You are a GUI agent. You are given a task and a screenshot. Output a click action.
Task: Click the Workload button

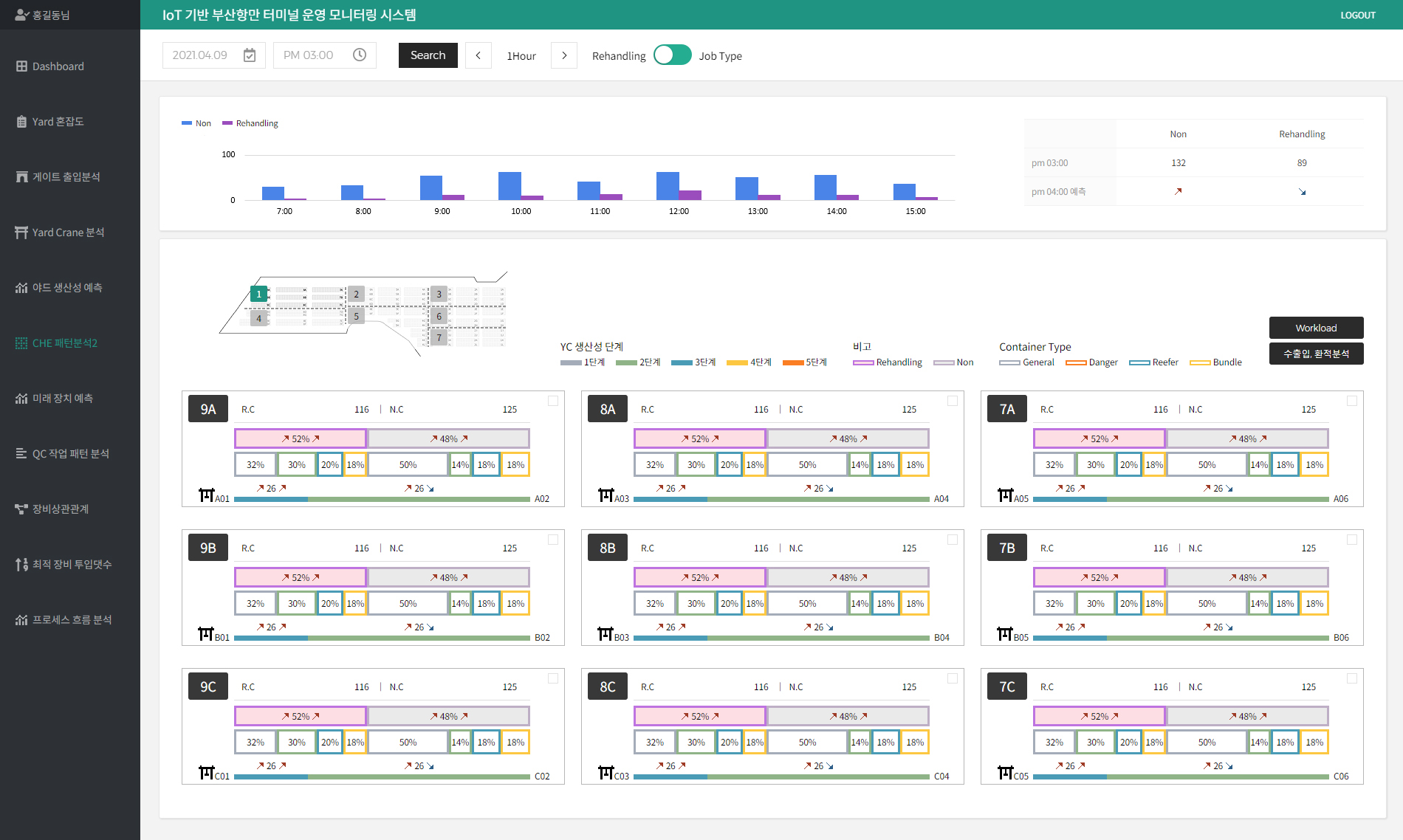[1316, 328]
